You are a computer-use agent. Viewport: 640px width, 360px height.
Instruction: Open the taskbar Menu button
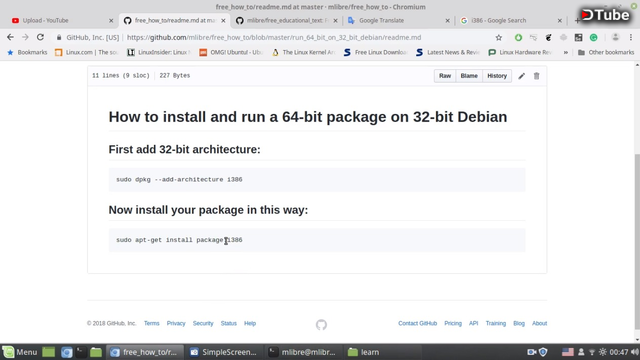[x=20, y=352]
